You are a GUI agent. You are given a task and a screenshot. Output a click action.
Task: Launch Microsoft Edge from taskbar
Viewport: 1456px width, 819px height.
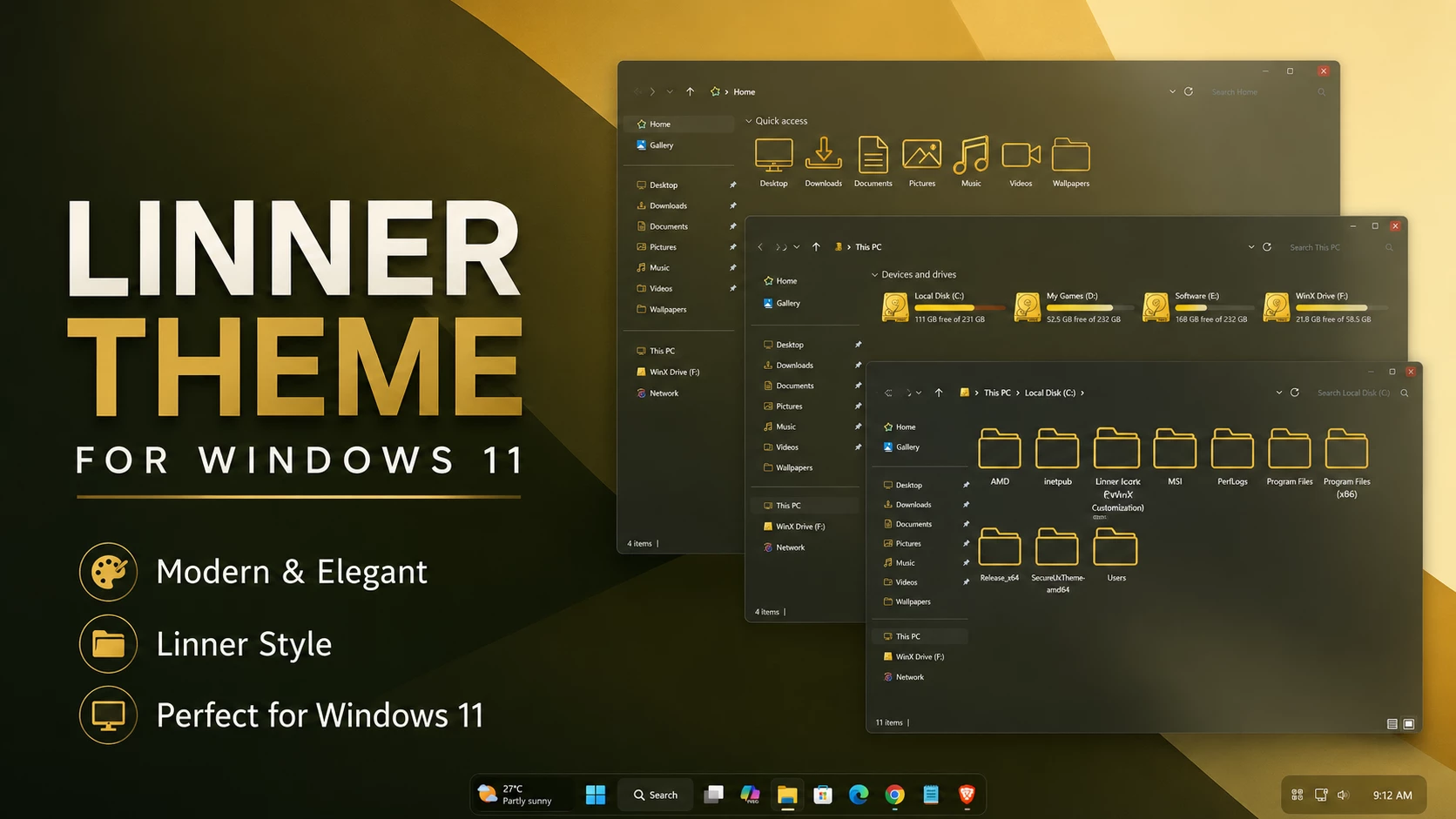(859, 795)
